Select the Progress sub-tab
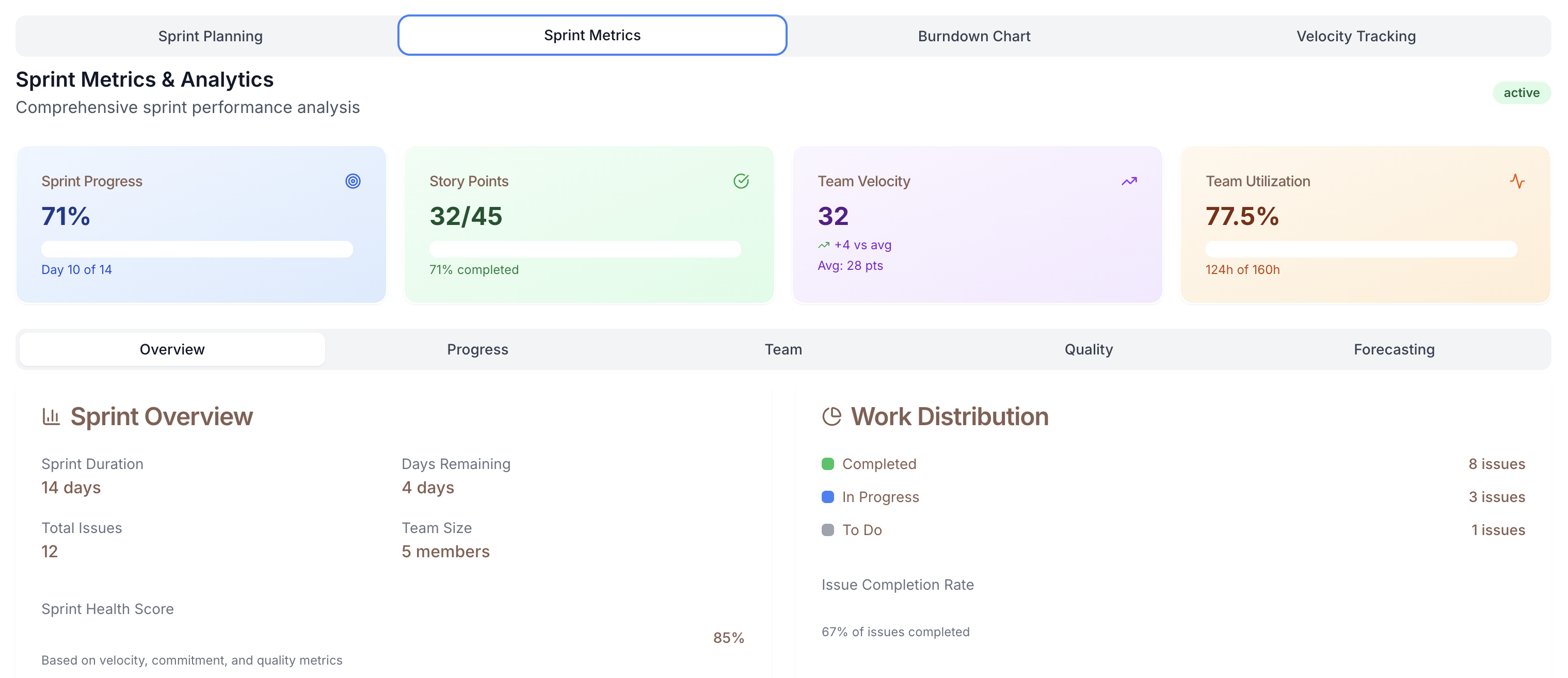The width and height of the screenshot is (1568, 678). pos(477,349)
